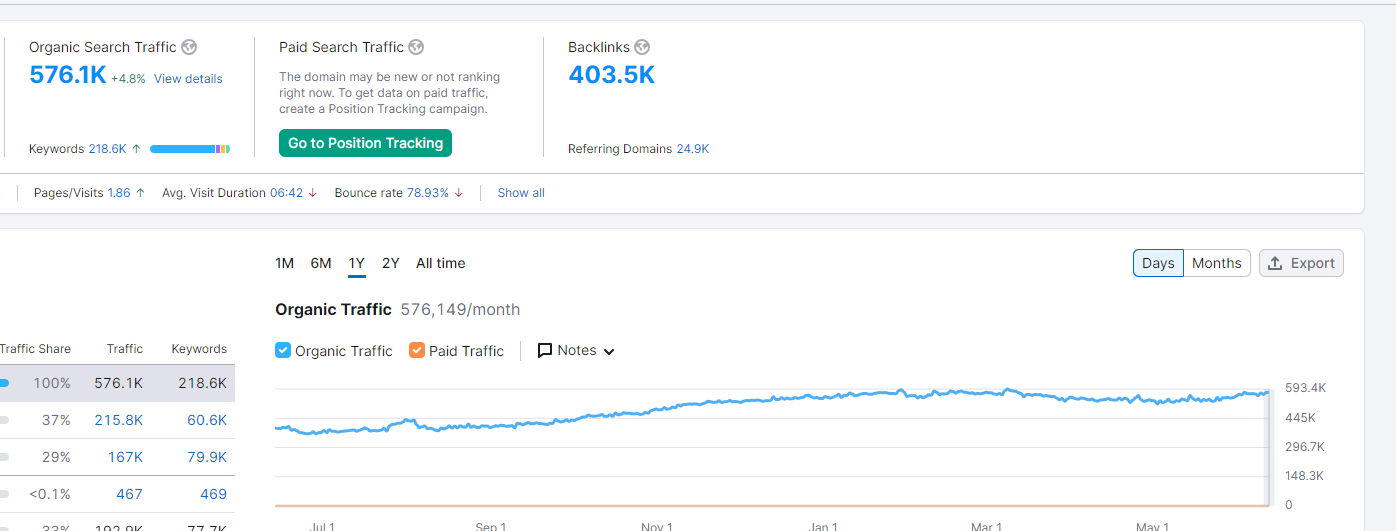The width and height of the screenshot is (1396, 531).
Task: Click up arrow next to Keywords 218.6K
Action: coord(136,149)
